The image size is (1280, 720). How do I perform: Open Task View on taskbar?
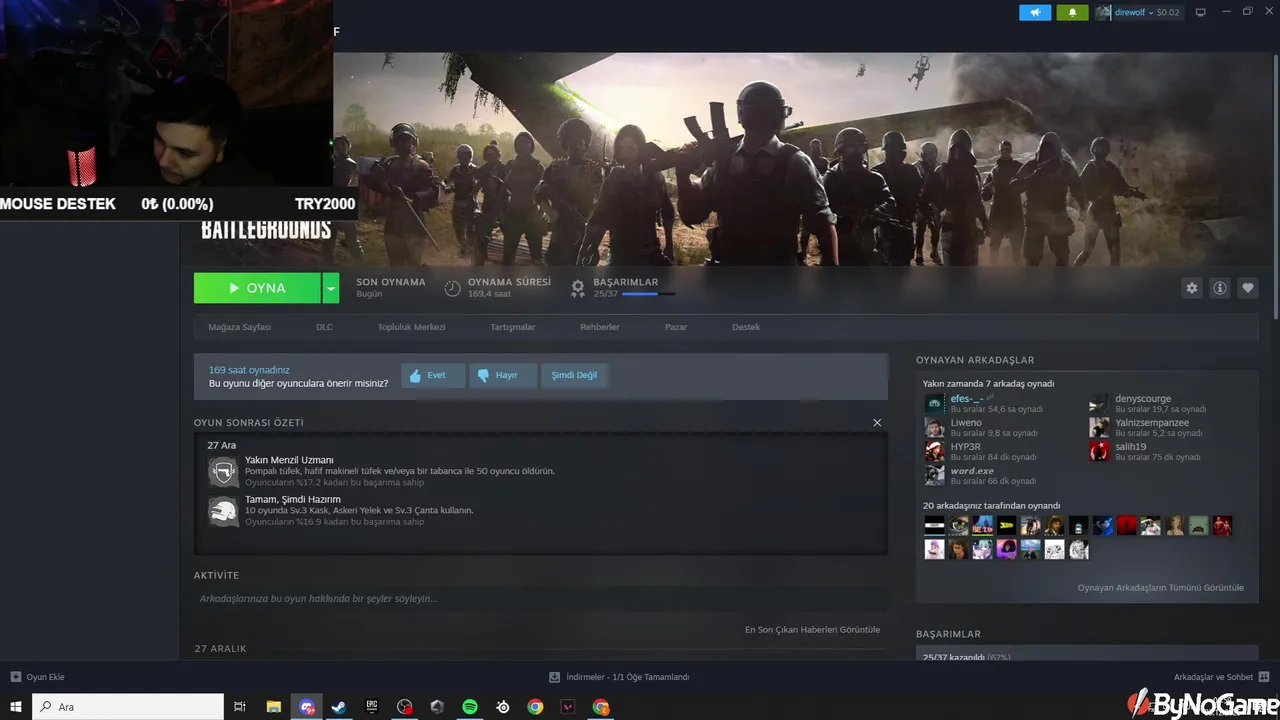[240, 707]
